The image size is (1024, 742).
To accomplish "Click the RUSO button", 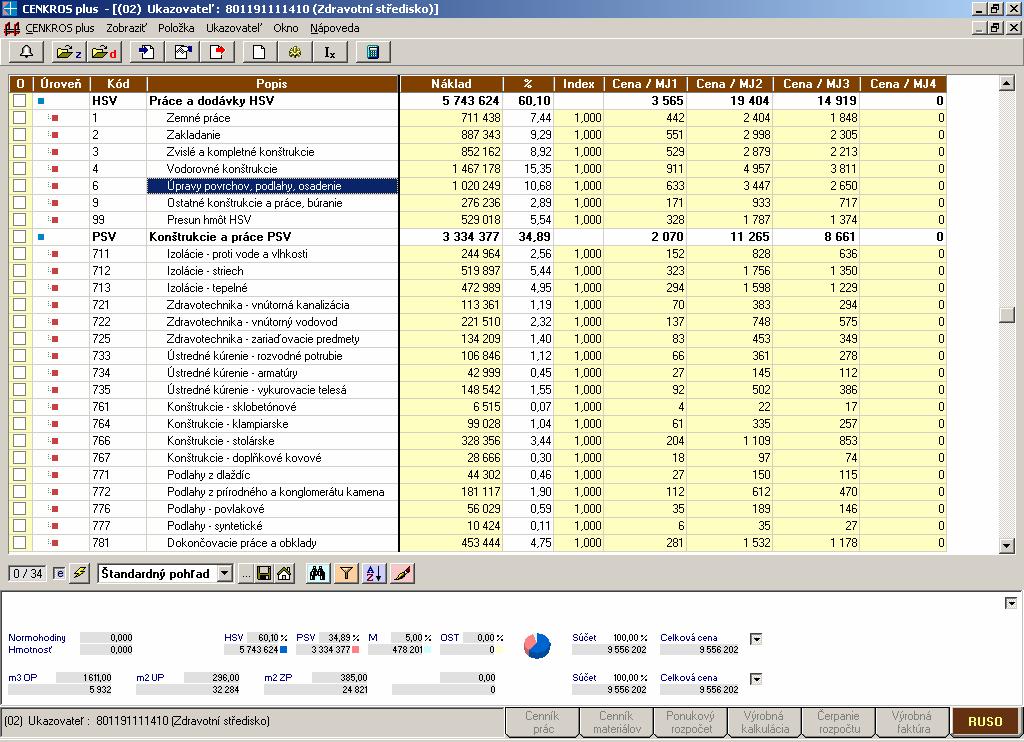I will [x=985, y=722].
